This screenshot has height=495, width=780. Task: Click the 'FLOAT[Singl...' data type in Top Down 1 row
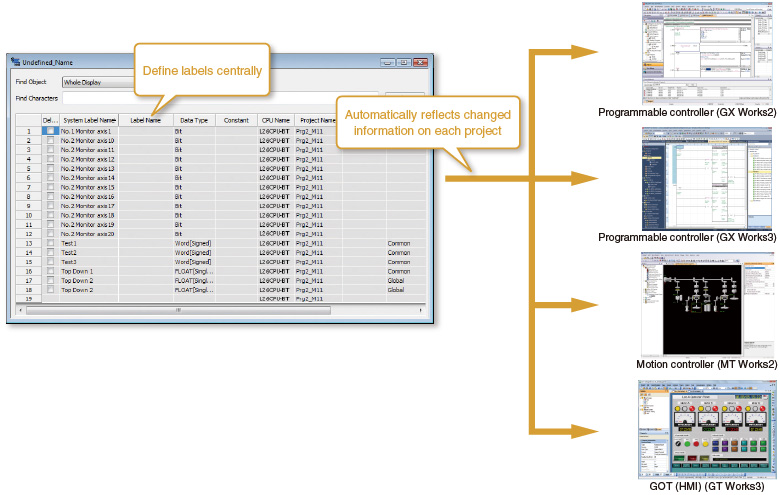tap(194, 271)
